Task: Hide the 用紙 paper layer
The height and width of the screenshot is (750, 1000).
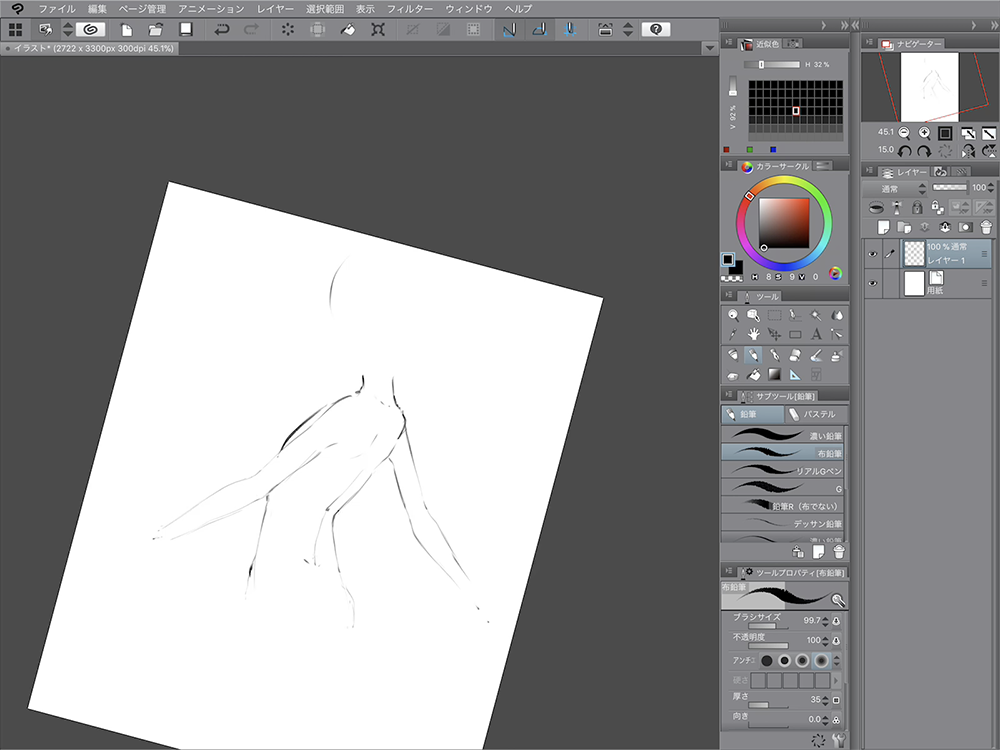Action: pyautogui.click(x=872, y=283)
